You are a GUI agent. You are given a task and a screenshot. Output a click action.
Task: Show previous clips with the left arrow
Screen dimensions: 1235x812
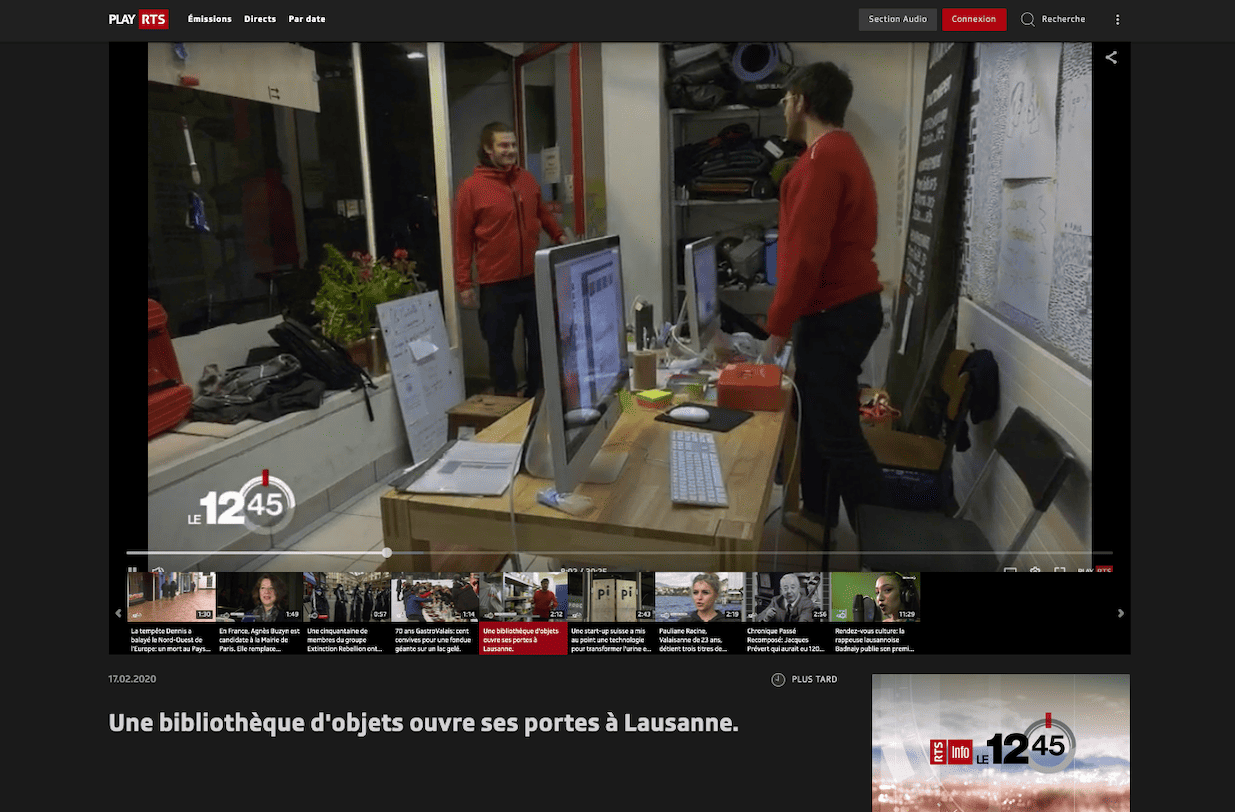[x=118, y=613]
